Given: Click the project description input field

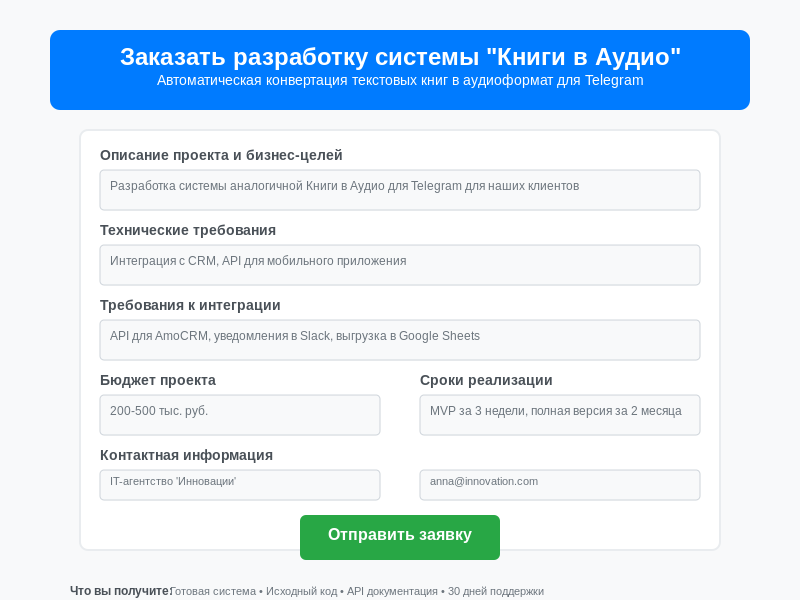Looking at the screenshot, I should pyautogui.click(x=400, y=189).
